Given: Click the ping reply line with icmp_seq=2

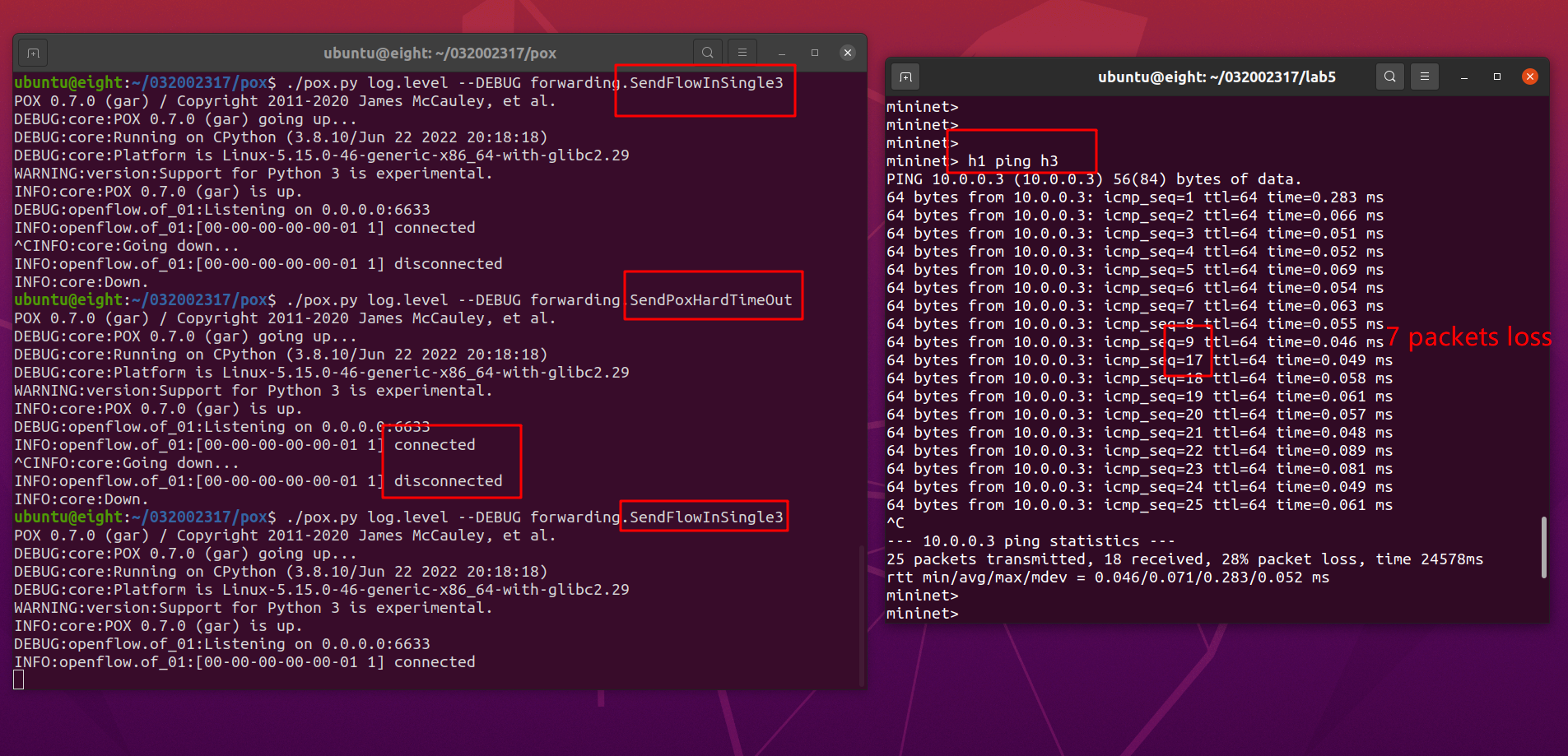Looking at the screenshot, I should (1135, 216).
